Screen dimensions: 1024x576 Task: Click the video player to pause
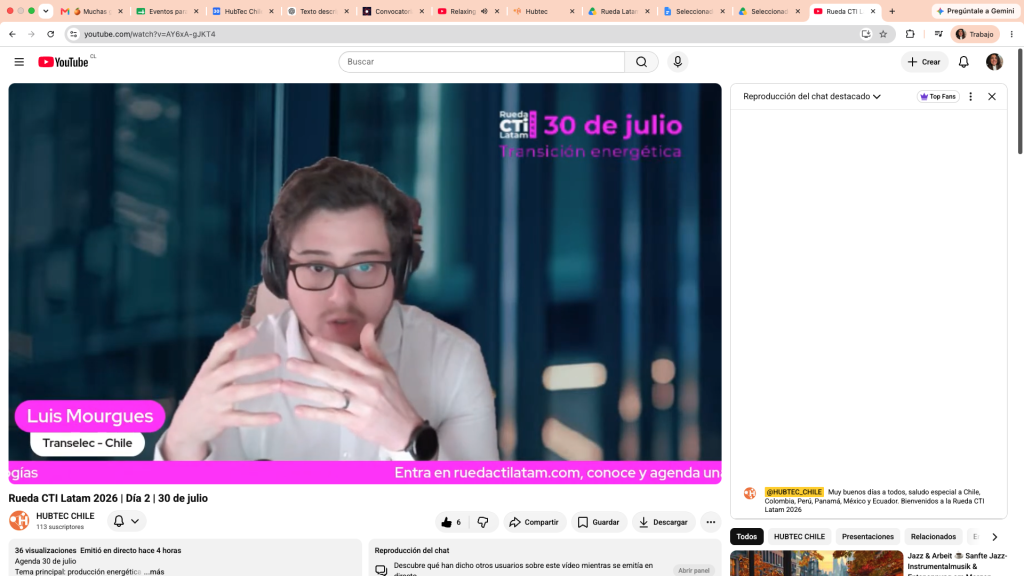[365, 281]
